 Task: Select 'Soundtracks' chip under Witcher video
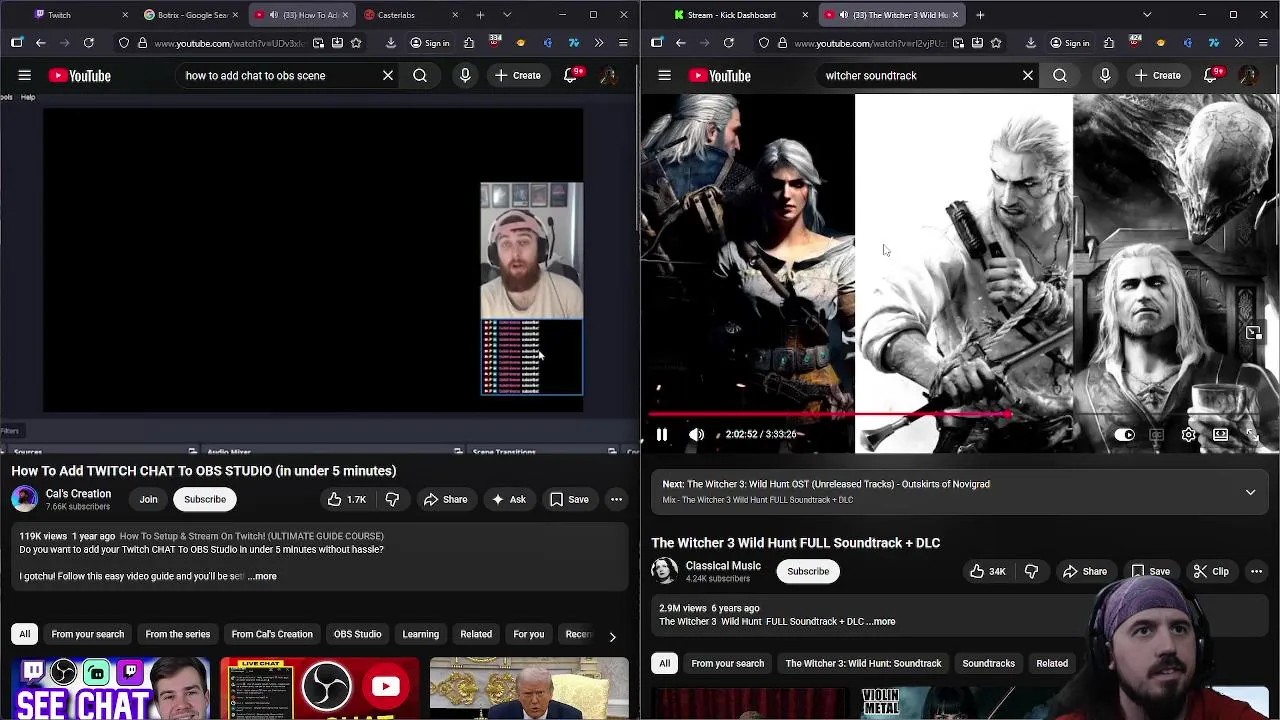coord(988,663)
